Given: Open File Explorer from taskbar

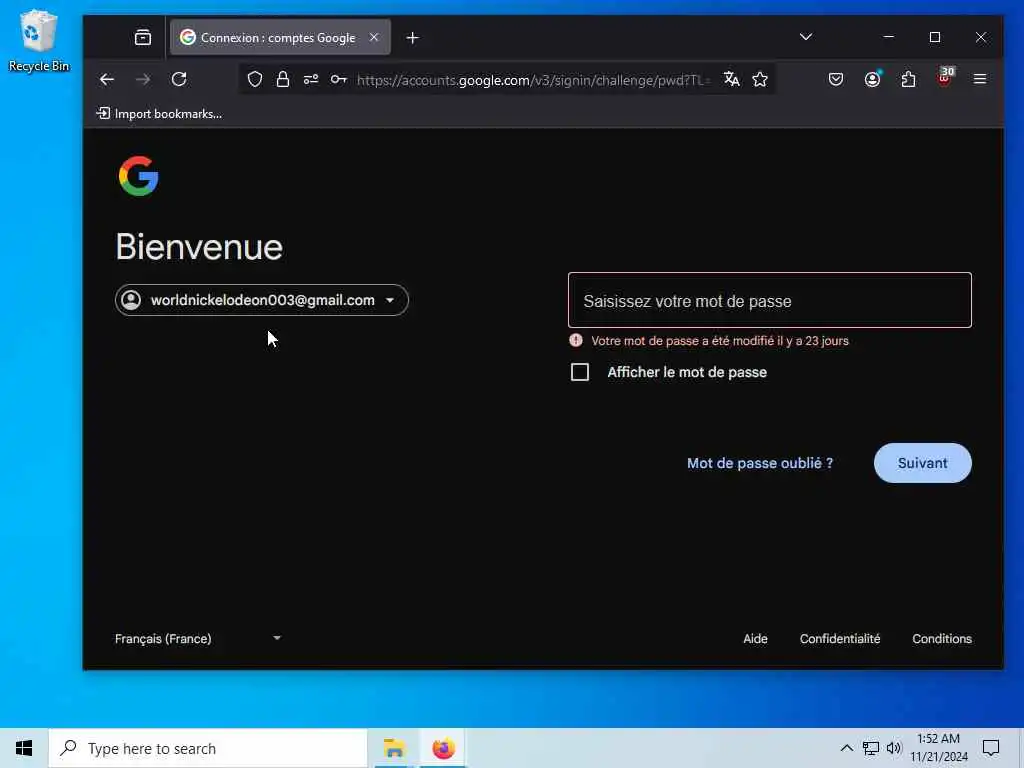Looking at the screenshot, I should [x=394, y=748].
